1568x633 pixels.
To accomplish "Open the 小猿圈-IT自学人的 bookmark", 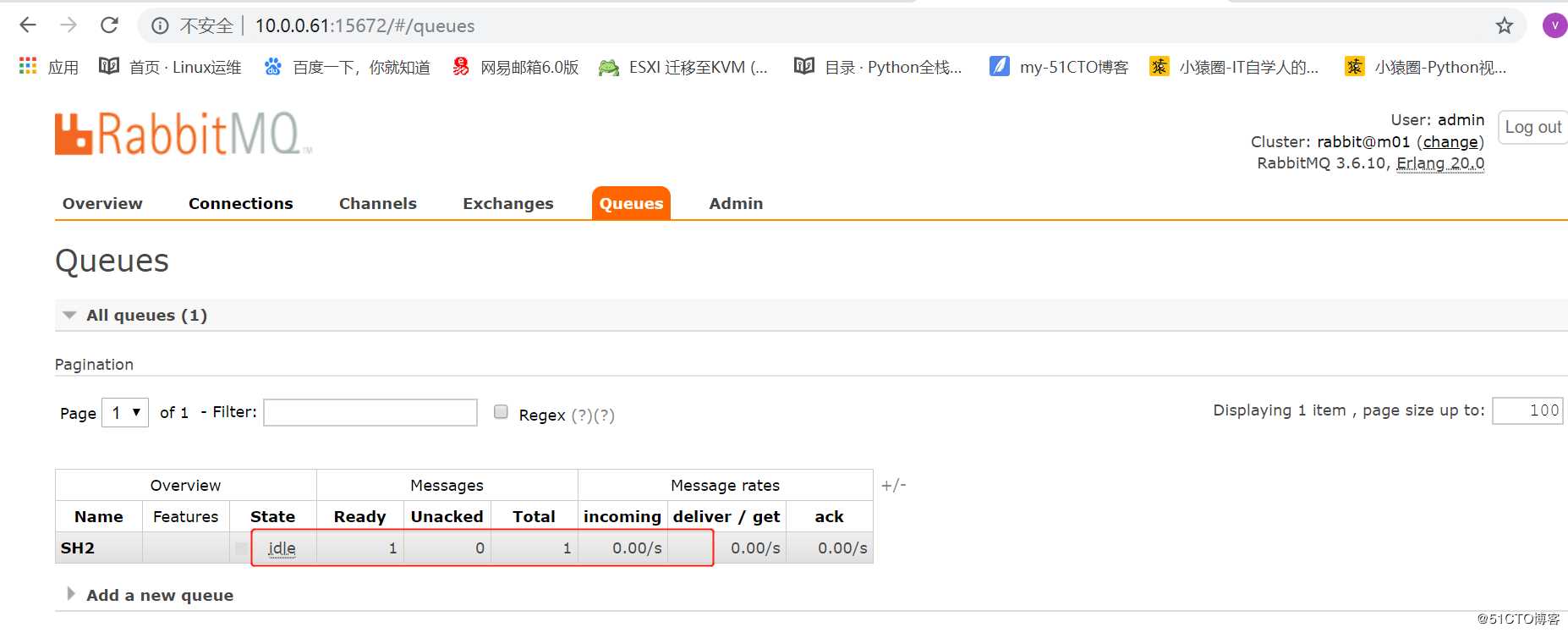I will click(x=1234, y=67).
